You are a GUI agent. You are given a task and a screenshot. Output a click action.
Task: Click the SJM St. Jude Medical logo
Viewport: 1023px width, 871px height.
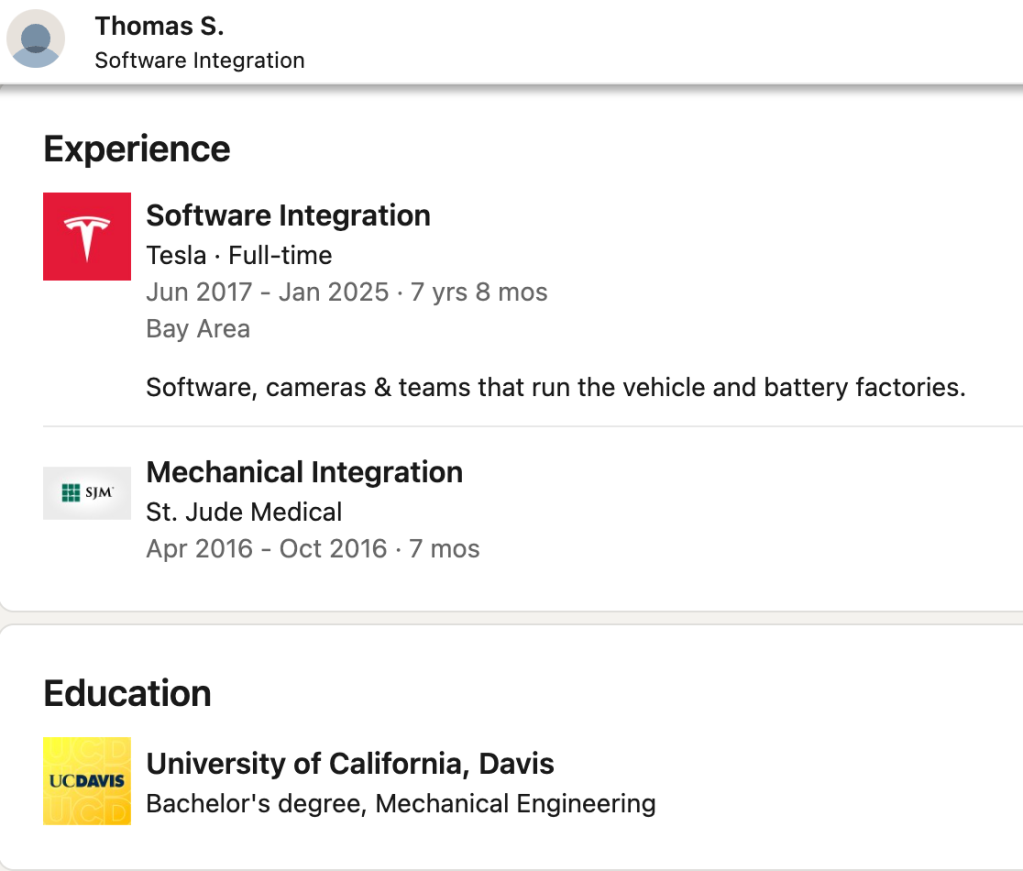pyautogui.click(x=87, y=493)
